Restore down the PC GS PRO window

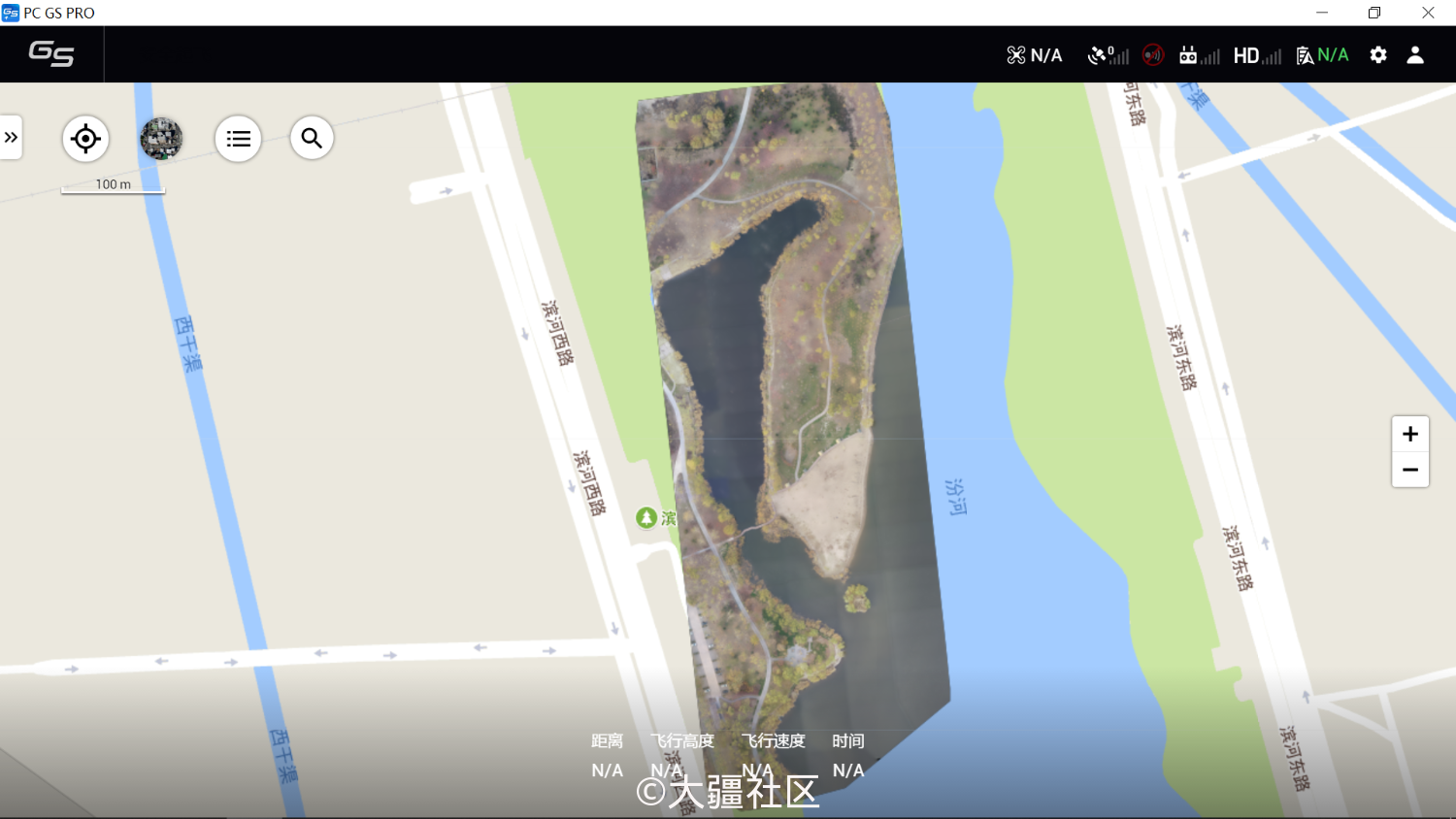coord(1374,13)
